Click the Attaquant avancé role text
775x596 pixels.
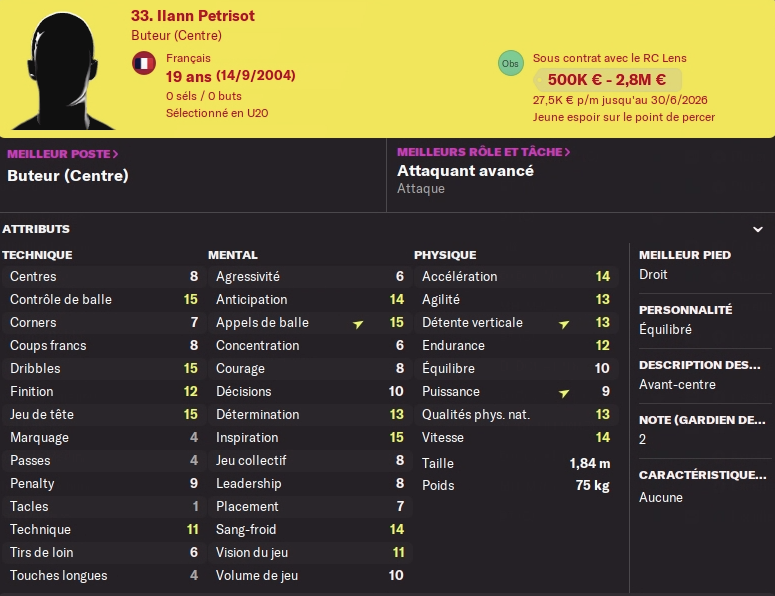[x=465, y=171]
